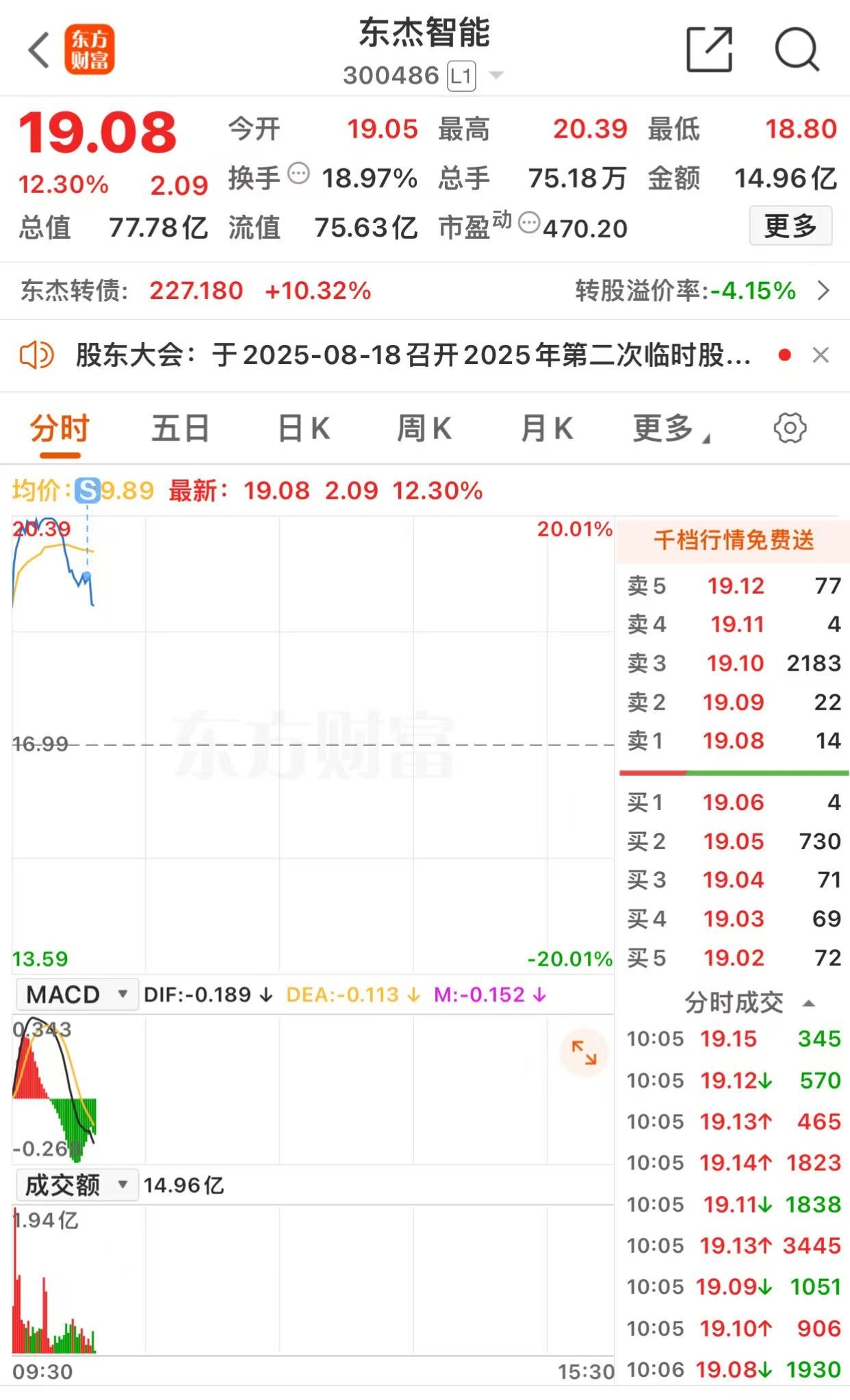
Task: Tap the back arrow icon
Action: pos(39,50)
